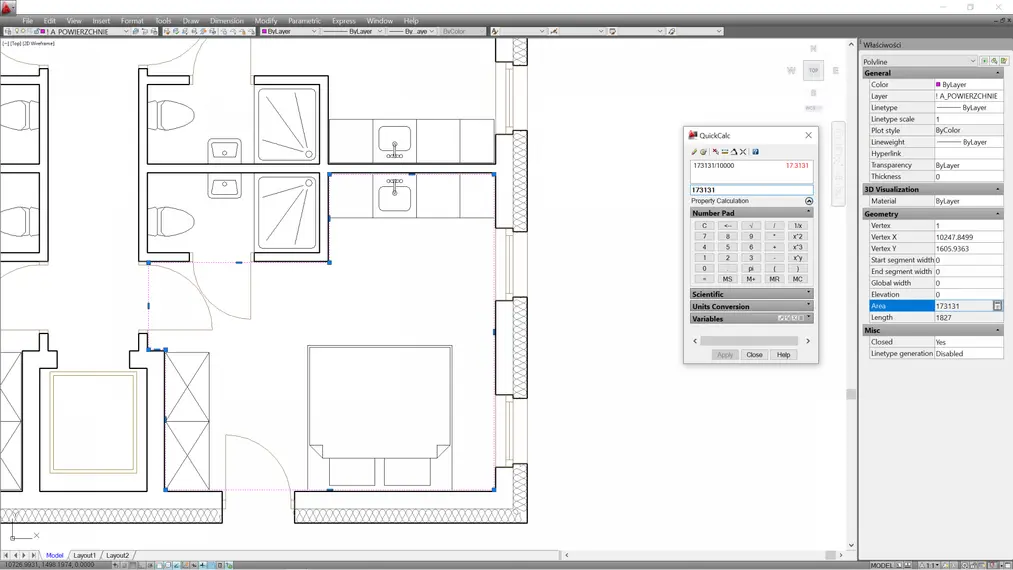Click the 1/x key on number pad
Image resolution: width=1013 pixels, height=570 pixels.
(798, 226)
